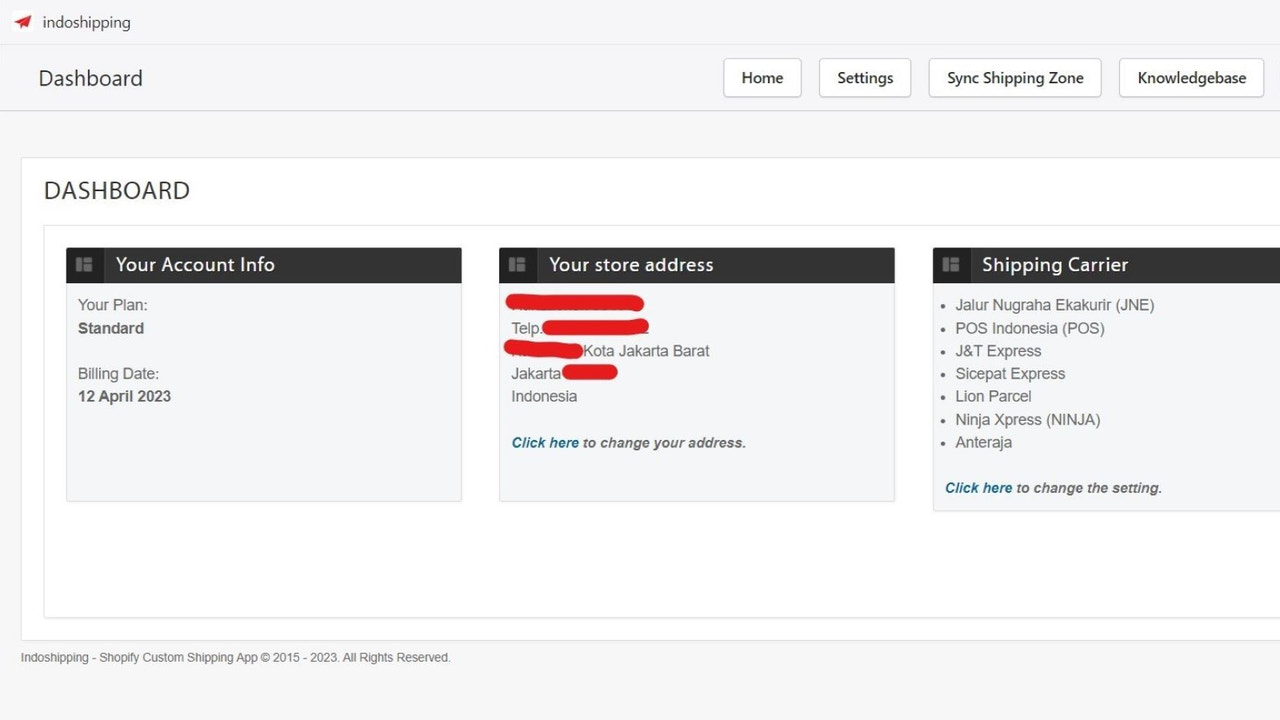Image resolution: width=1280 pixels, height=720 pixels.
Task: Click the J&T Express carrier entry
Action: pyautogui.click(x=998, y=351)
